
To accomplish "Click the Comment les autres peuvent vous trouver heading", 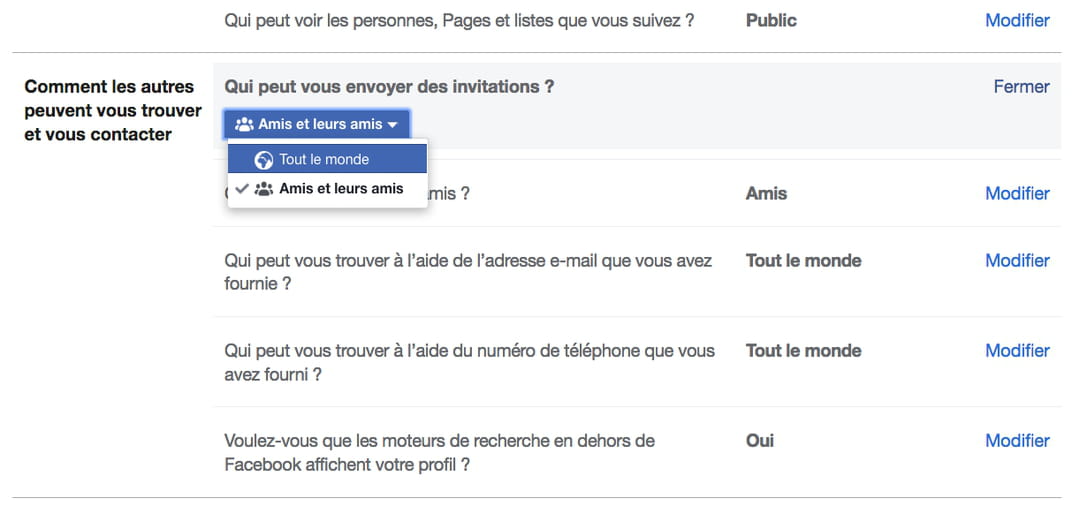I will coord(112,110).
